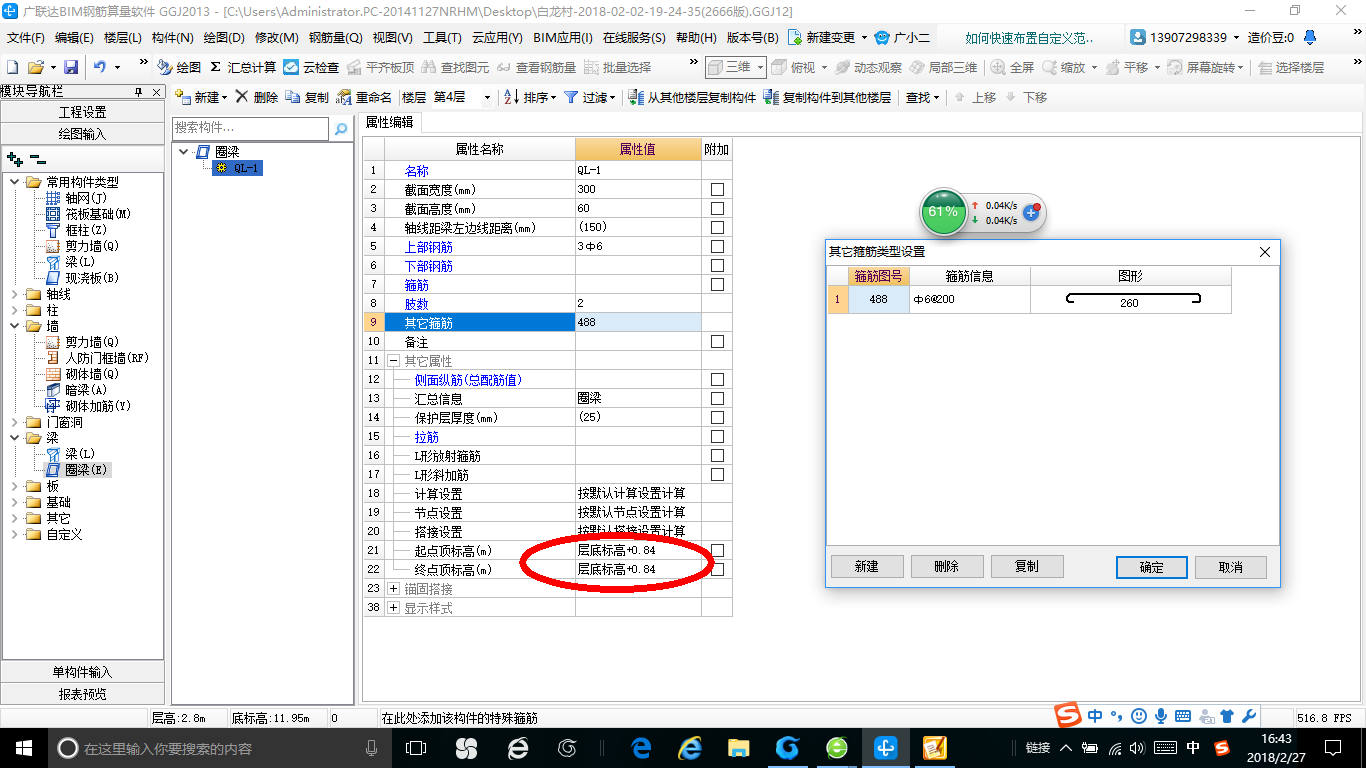This screenshot has height=768, width=1366.
Task: Run 汇总计算 summary calculation
Action: pos(243,67)
